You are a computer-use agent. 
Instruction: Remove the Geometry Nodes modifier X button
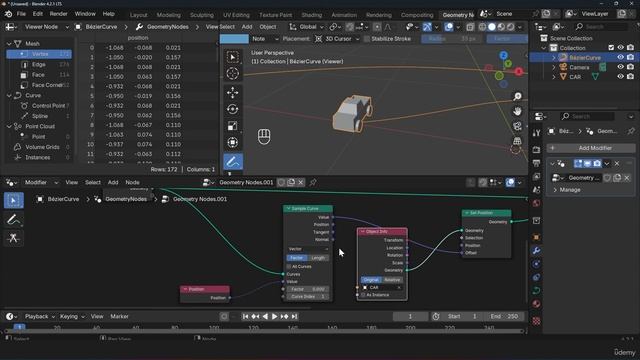pos(617,164)
